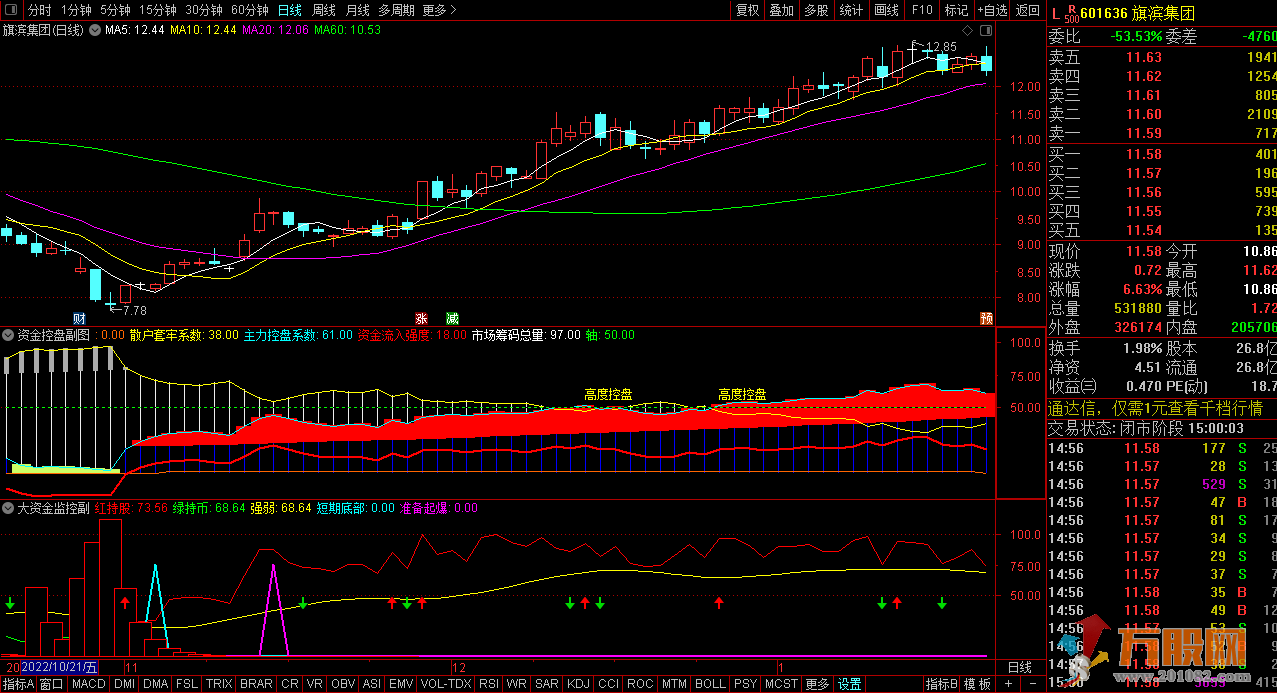Click the 预 forecast marker icon

[987, 318]
